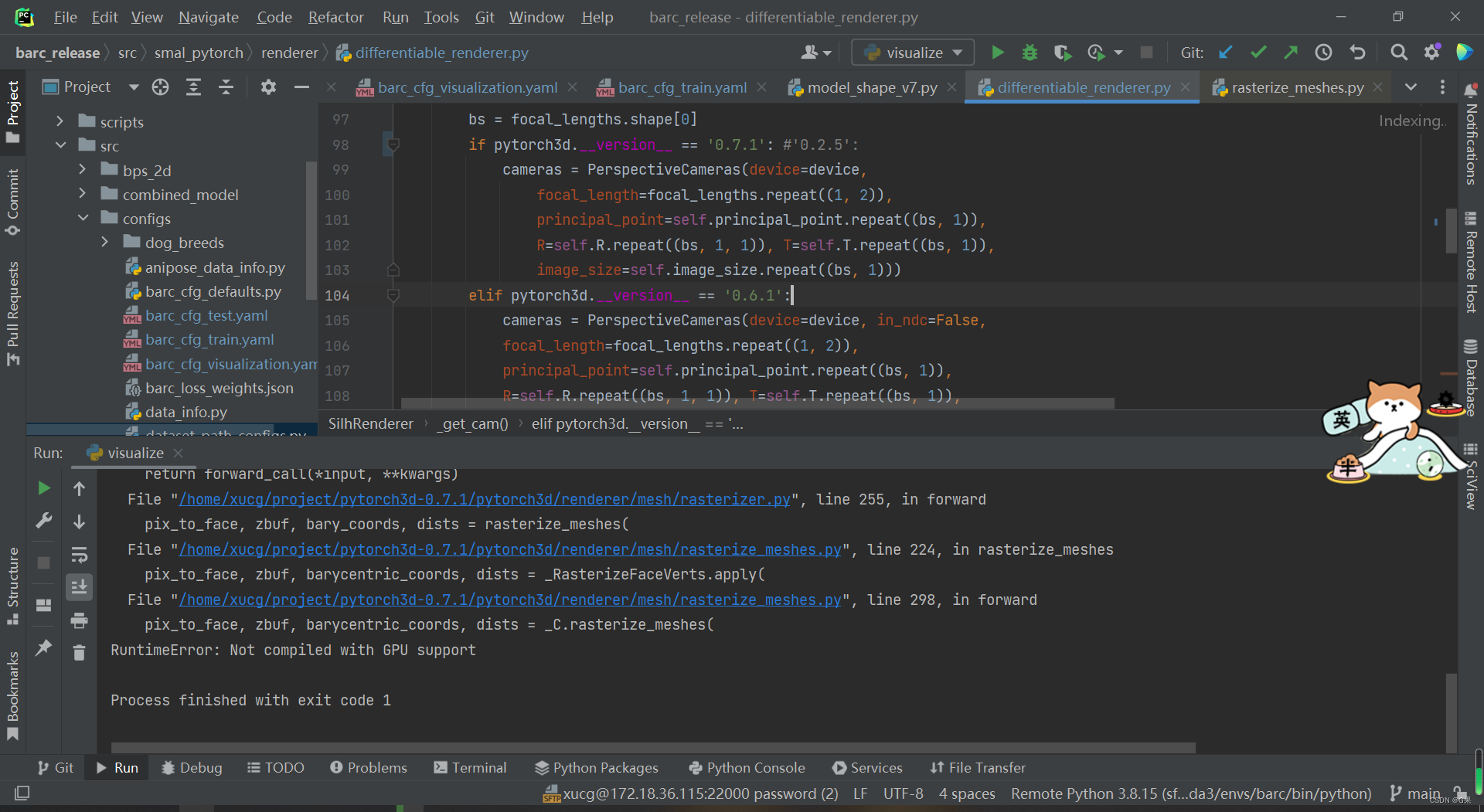Open the visualize run configuration dropdown

click(912, 53)
